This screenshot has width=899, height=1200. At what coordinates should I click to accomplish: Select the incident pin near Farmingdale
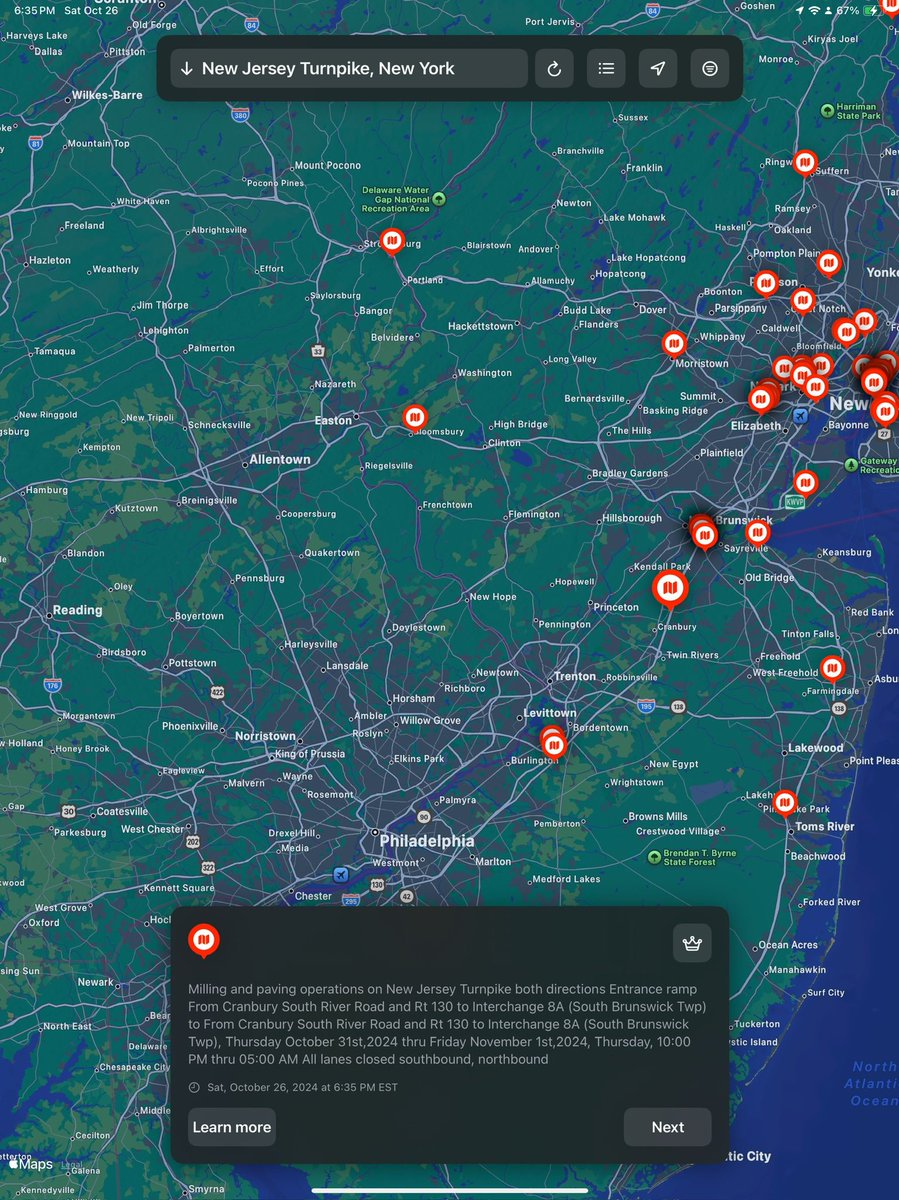[x=832, y=668]
